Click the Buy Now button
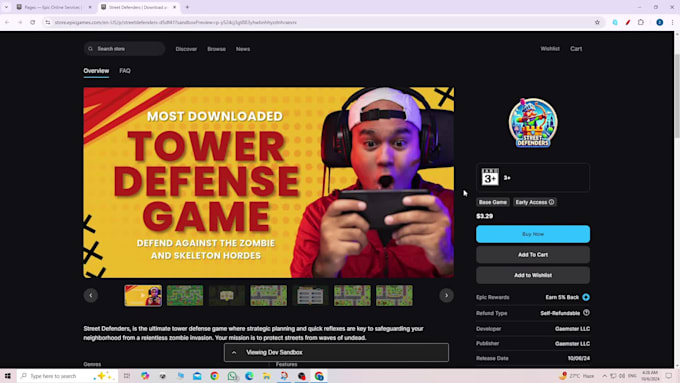The width and height of the screenshot is (680, 383). pyautogui.click(x=533, y=234)
